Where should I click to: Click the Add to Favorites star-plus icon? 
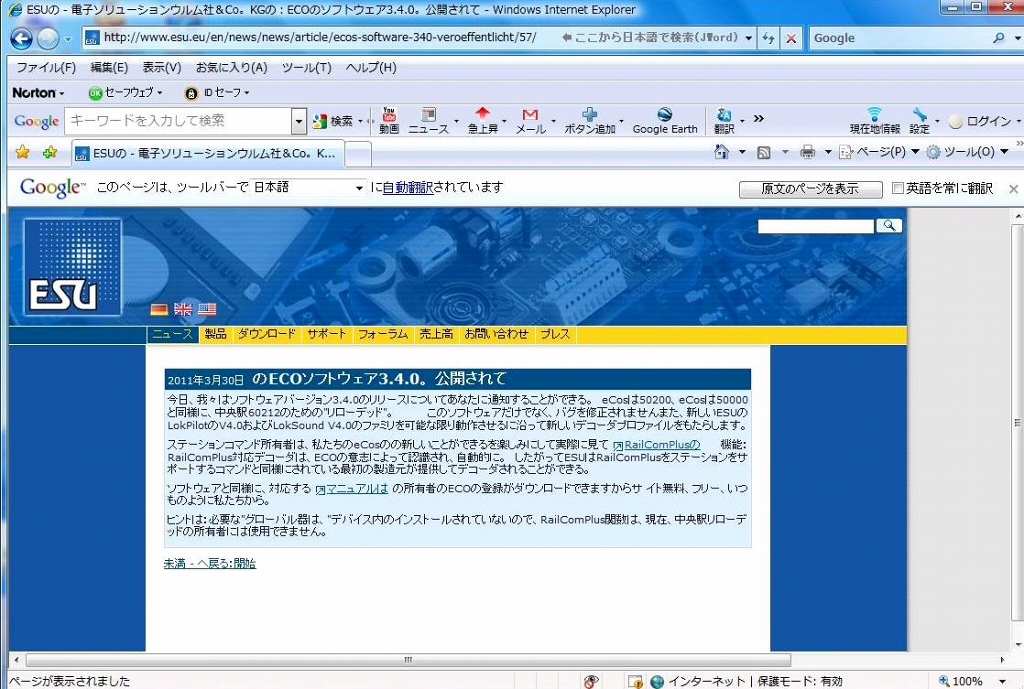pyautogui.click(x=50, y=152)
